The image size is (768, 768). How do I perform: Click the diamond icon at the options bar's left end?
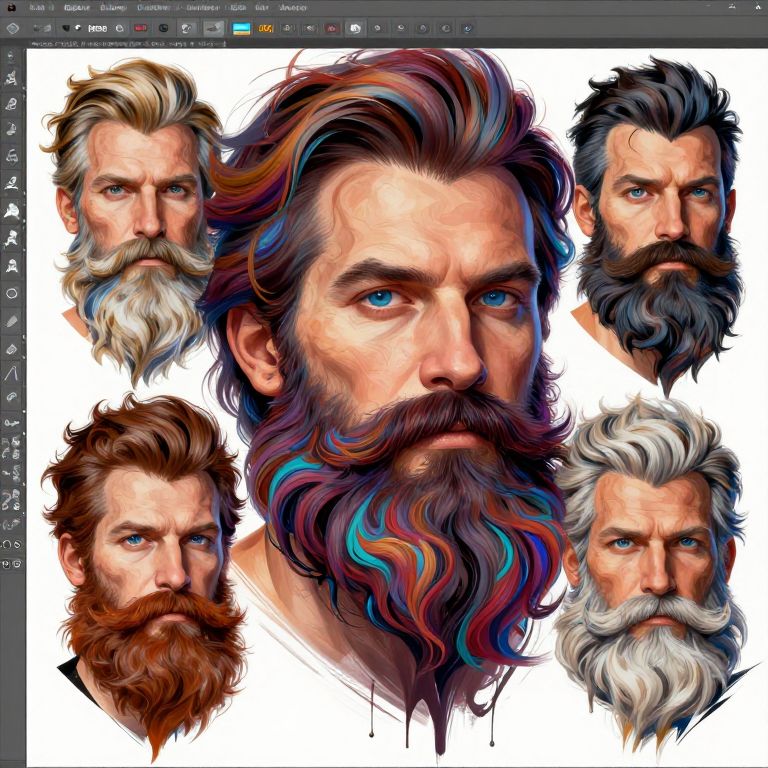[13, 29]
